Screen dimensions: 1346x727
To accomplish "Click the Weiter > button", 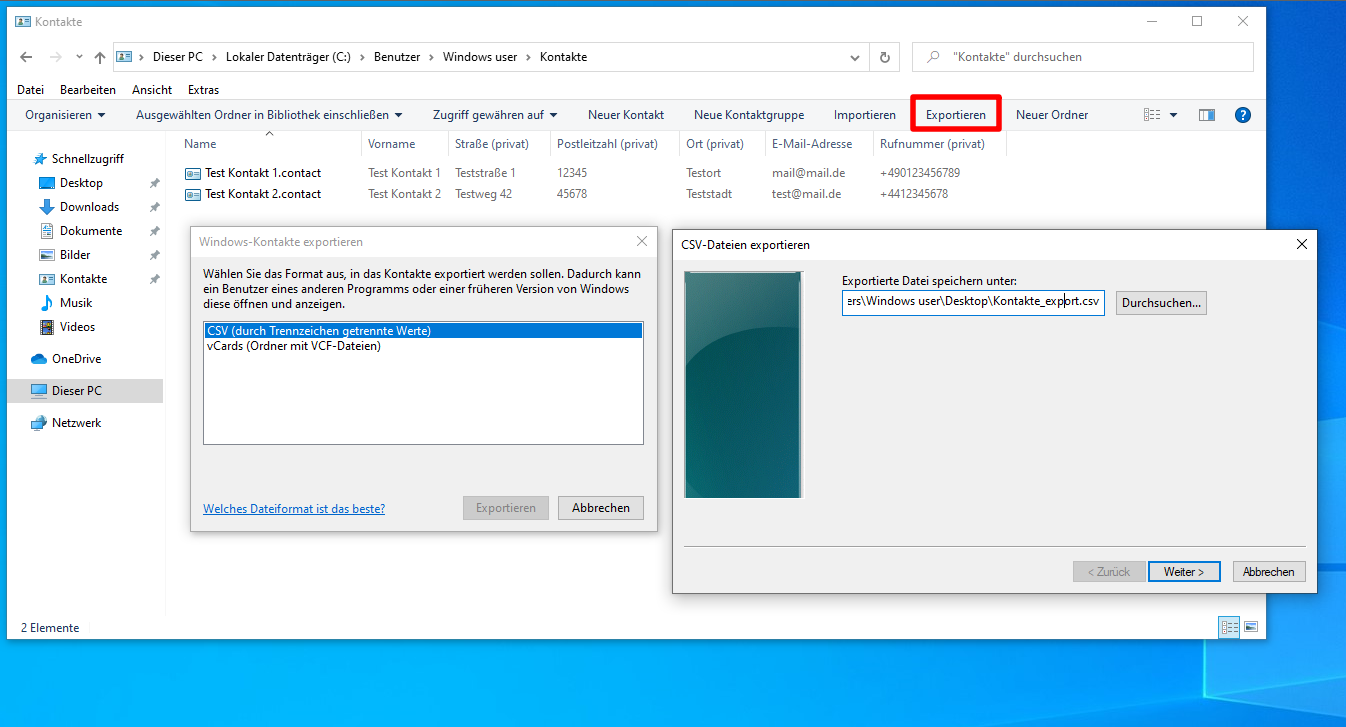I will click(1184, 572).
